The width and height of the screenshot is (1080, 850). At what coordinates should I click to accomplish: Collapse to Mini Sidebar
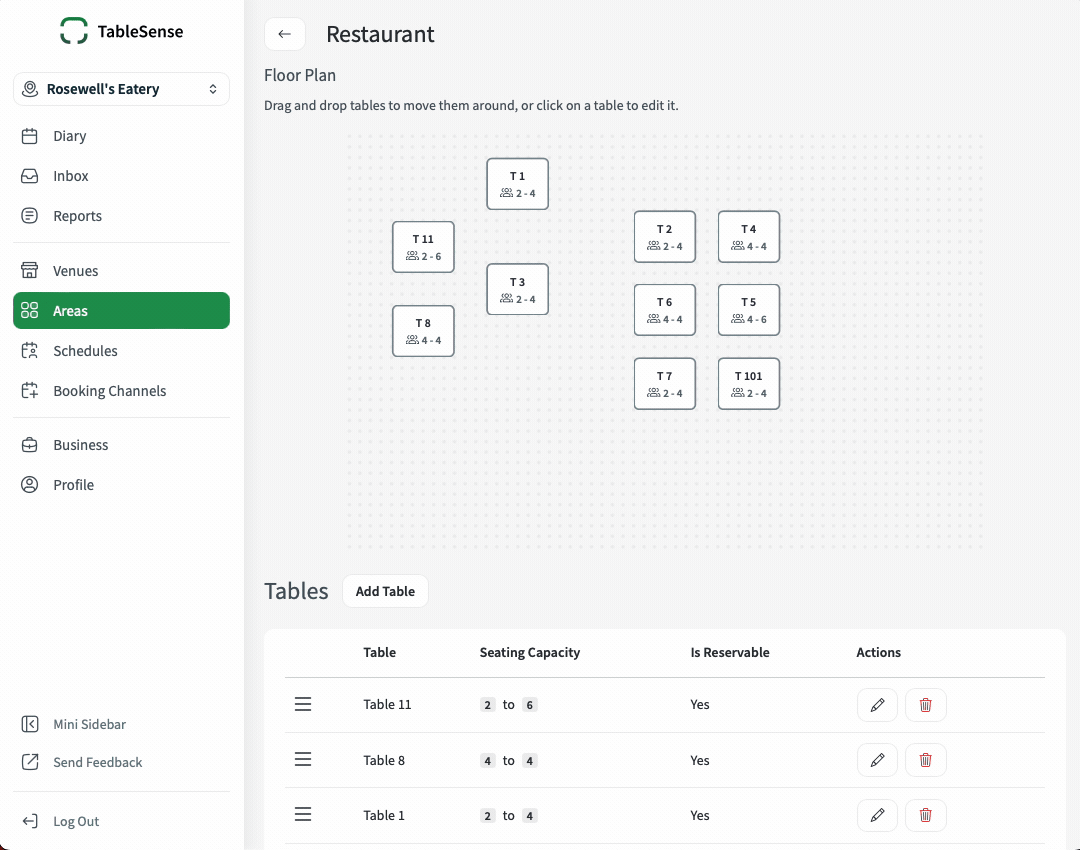[89, 724]
